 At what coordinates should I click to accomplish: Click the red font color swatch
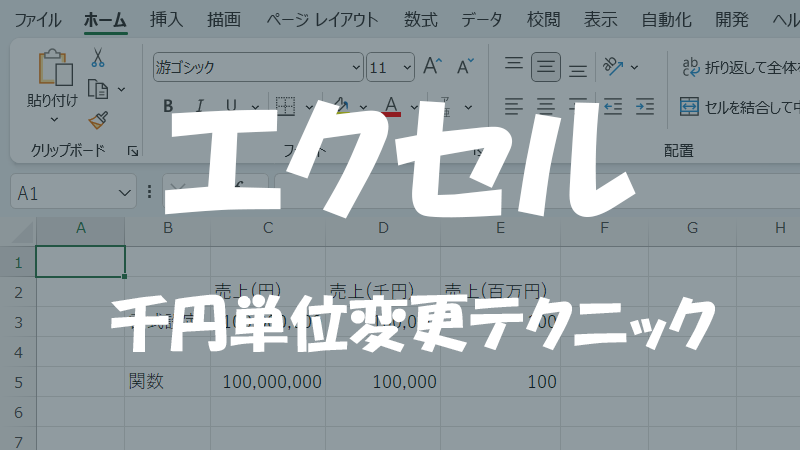390,106
